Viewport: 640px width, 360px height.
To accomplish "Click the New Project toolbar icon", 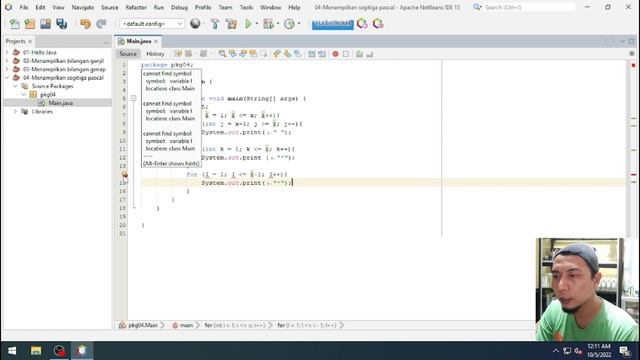I will click(30, 24).
